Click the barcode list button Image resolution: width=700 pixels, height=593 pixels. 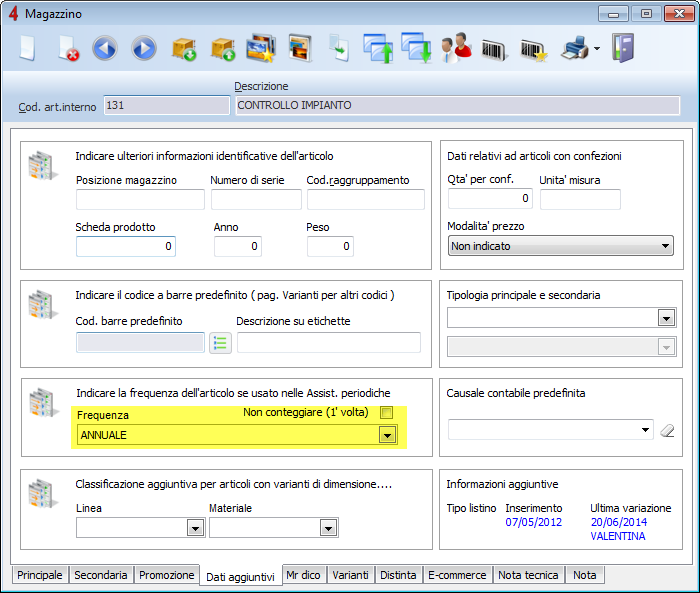click(221, 343)
